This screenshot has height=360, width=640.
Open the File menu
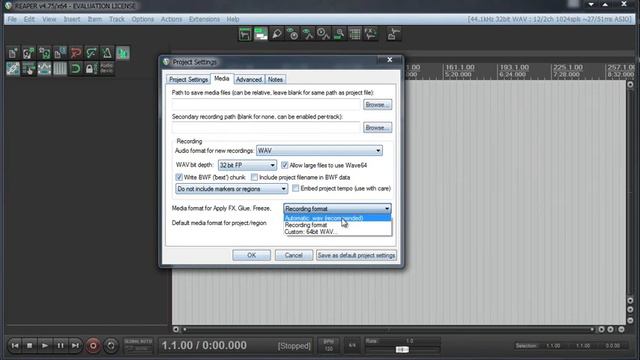coord(12,19)
